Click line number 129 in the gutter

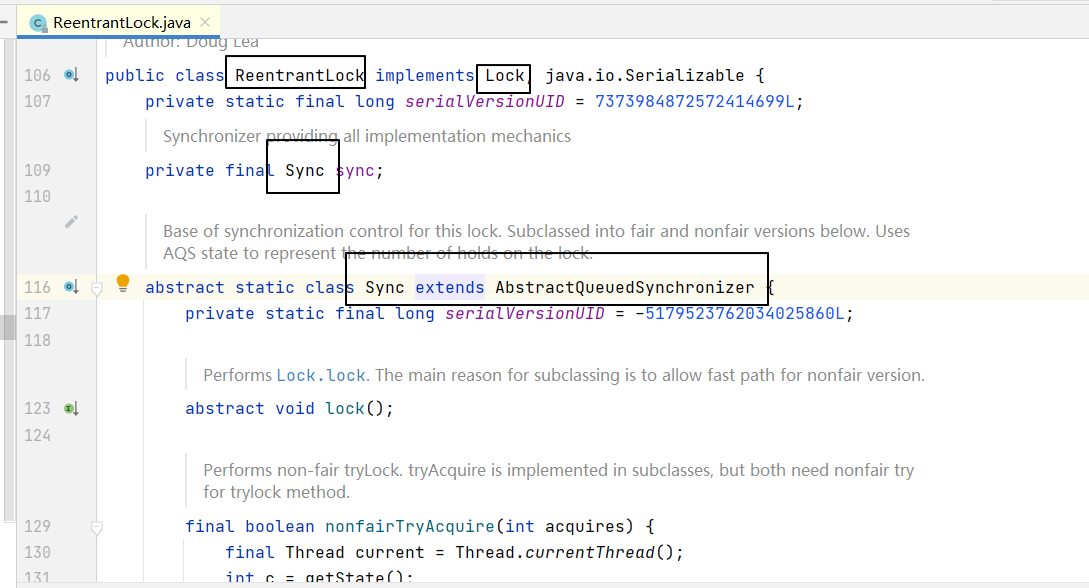[x=36, y=526]
